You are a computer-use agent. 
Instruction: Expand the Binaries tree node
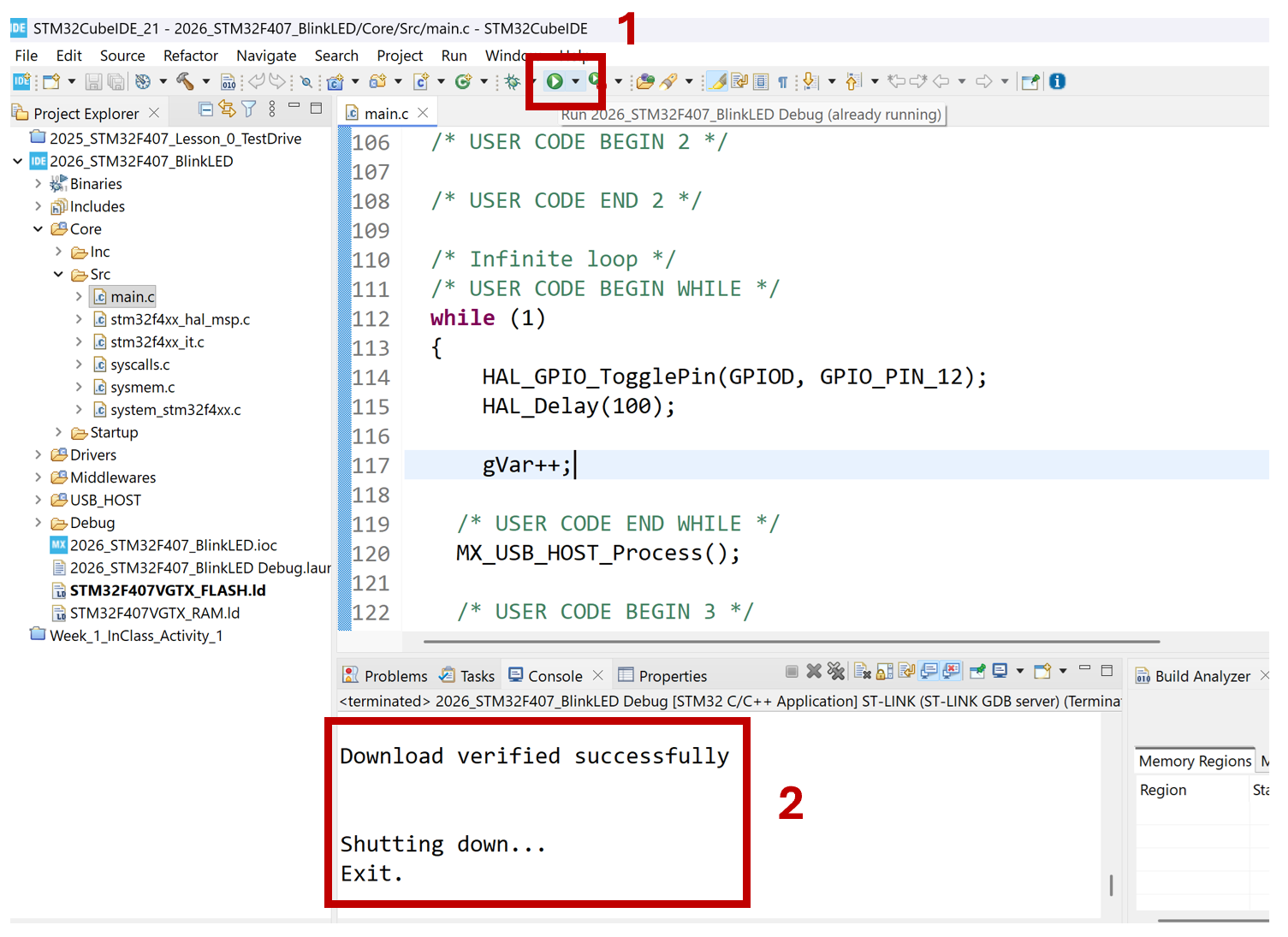tap(38, 183)
